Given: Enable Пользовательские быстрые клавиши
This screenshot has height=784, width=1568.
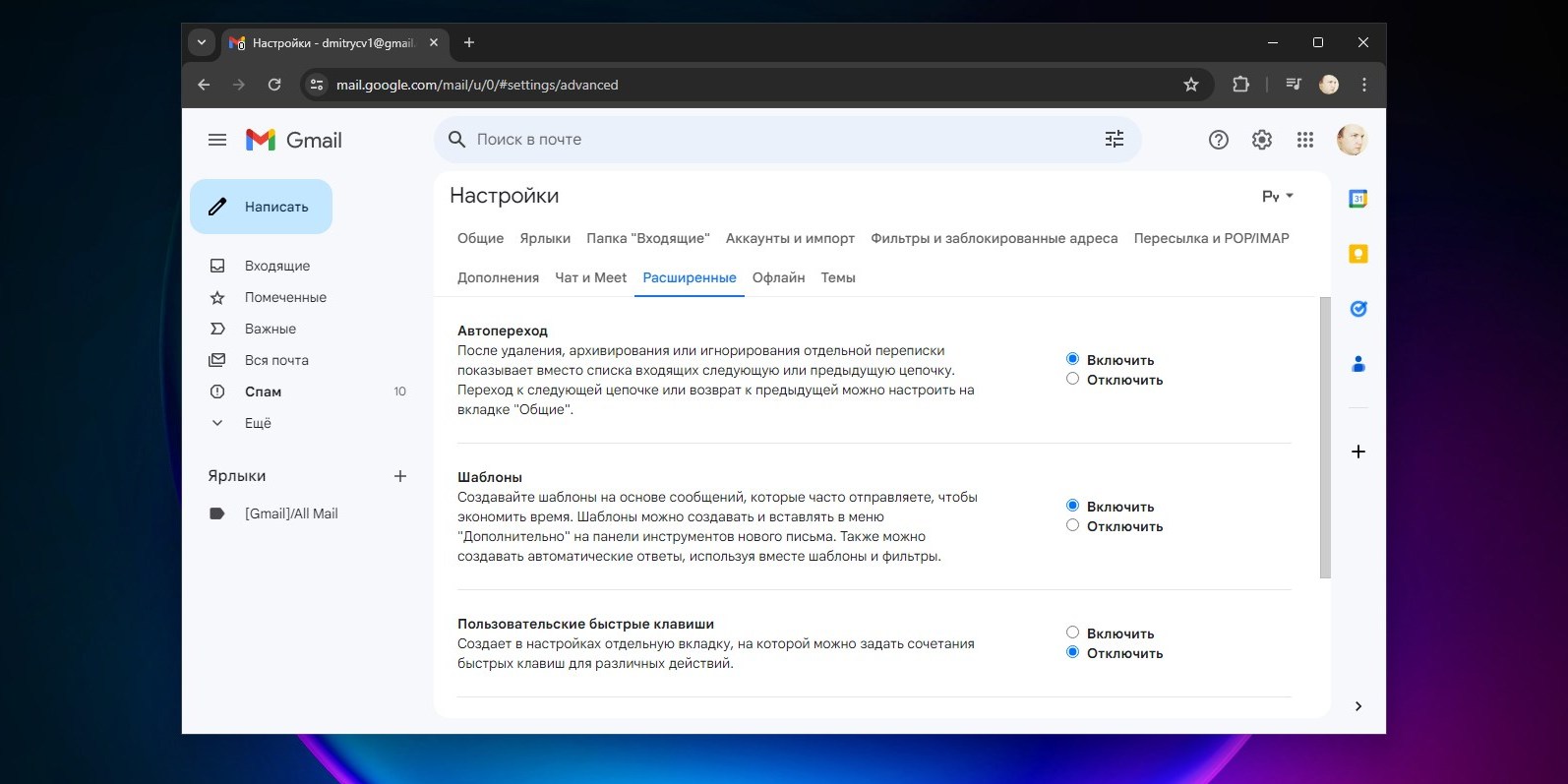Looking at the screenshot, I should click(1072, 633).
